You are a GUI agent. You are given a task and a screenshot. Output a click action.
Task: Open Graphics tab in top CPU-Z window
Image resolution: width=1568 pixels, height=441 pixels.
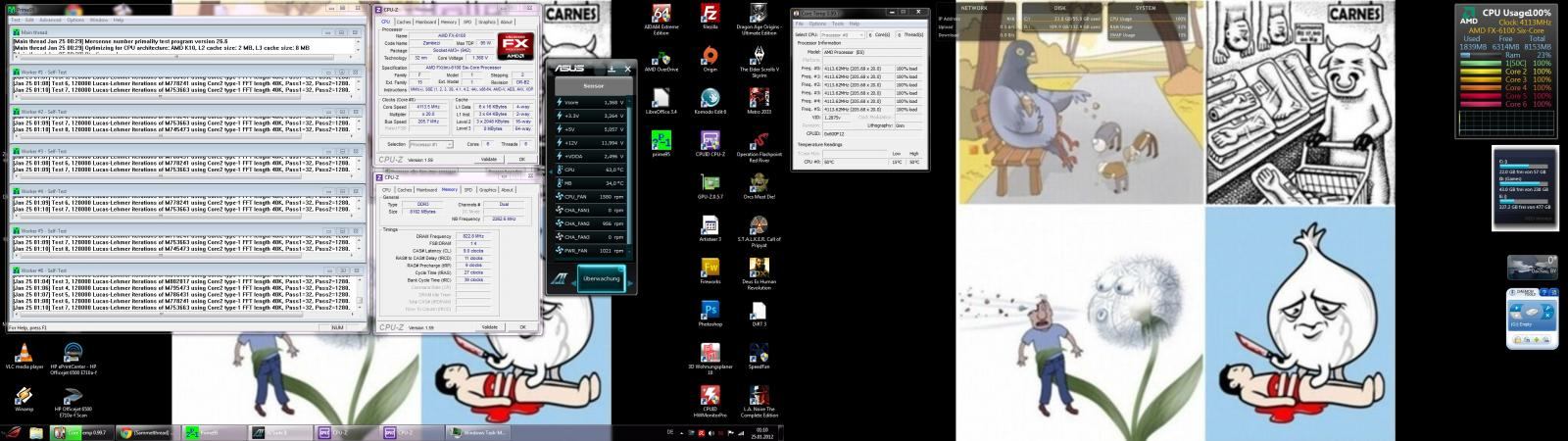click(x=486, y=22)
